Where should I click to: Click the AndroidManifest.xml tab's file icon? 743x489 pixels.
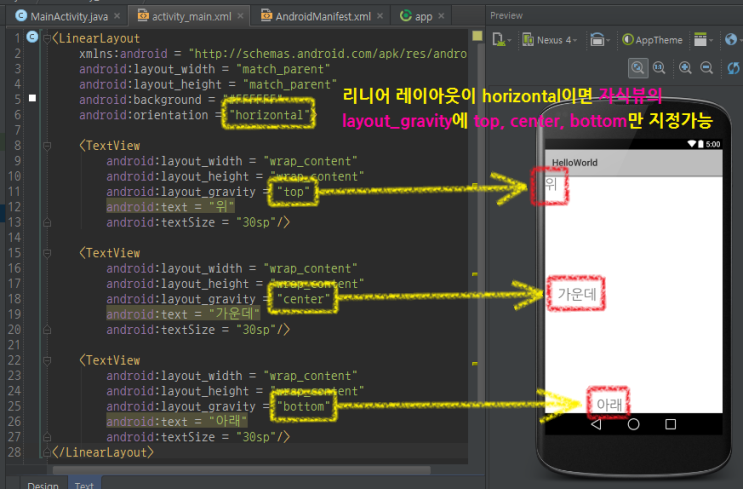267,16
